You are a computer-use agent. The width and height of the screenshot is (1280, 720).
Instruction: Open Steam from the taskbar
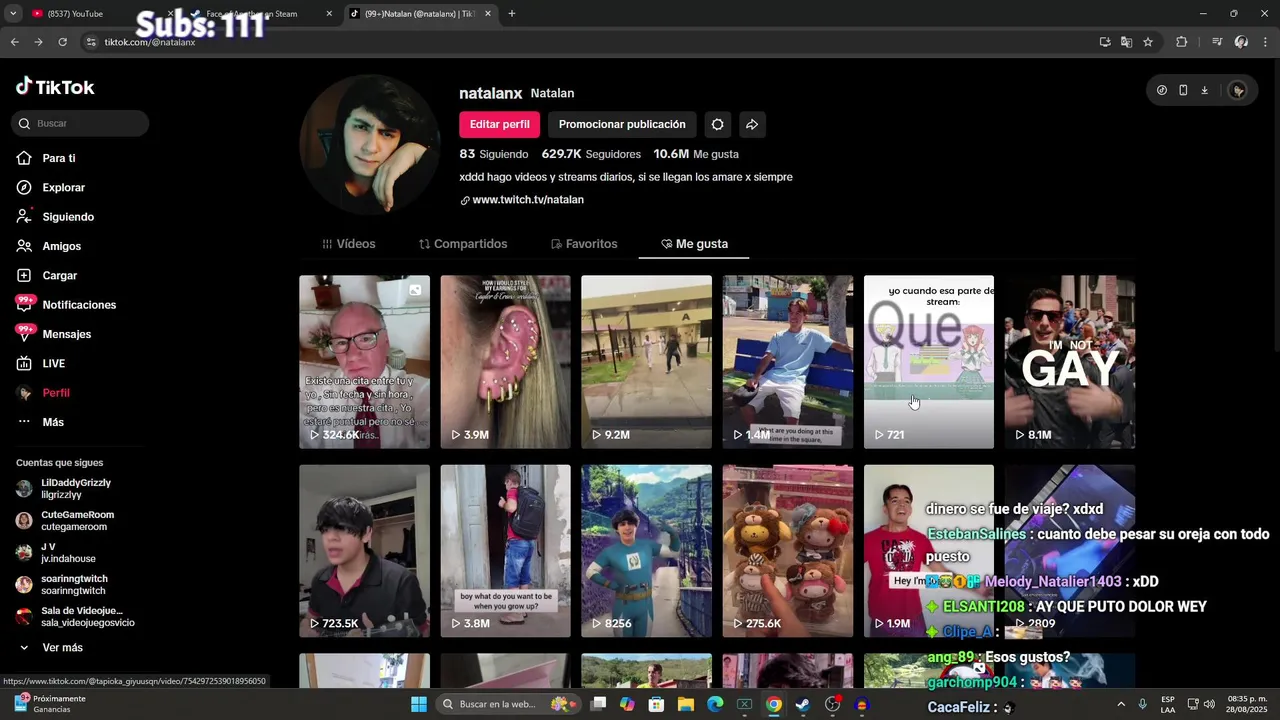click(x=802, y=704)
